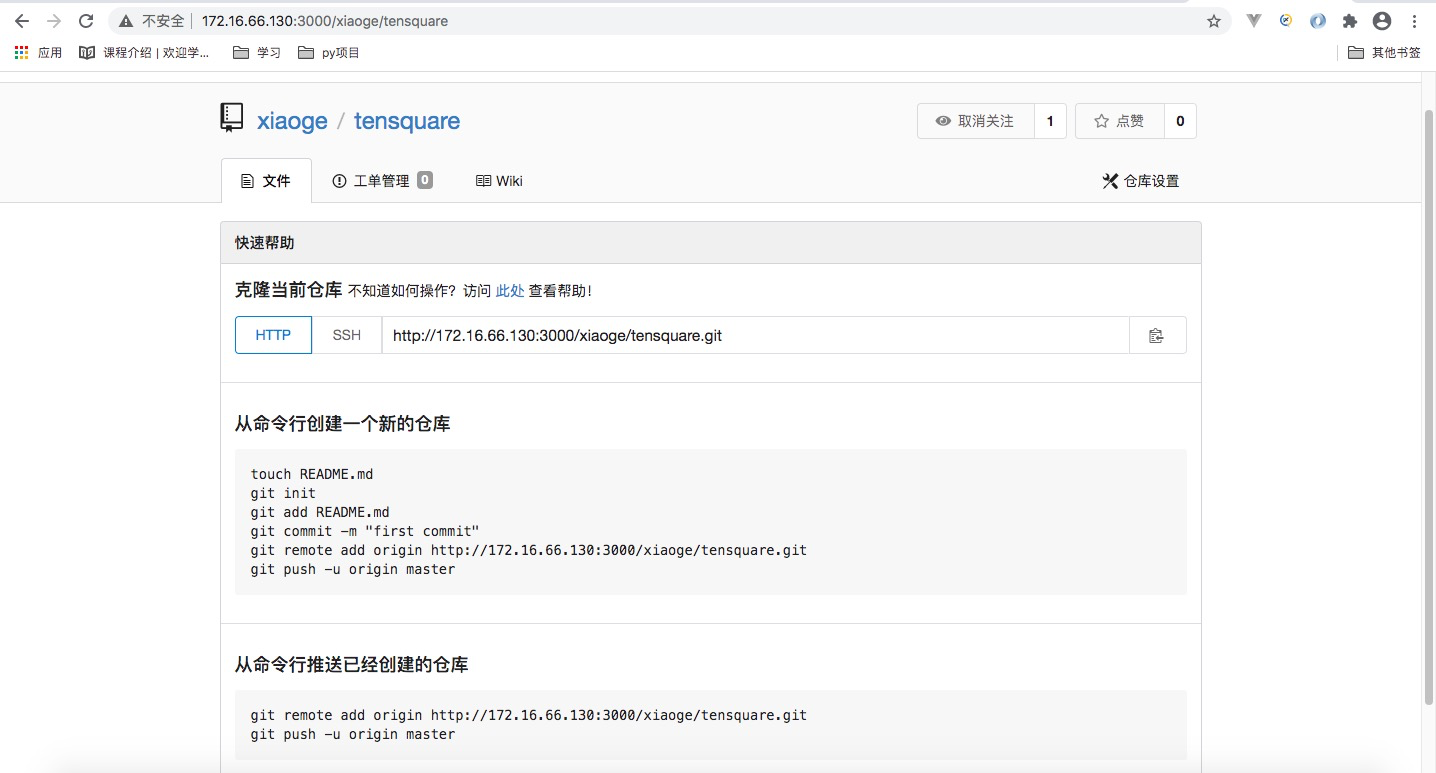
Task: Click the 从命令行推送已经创建的仓库 heading
Action: point(351,665)
